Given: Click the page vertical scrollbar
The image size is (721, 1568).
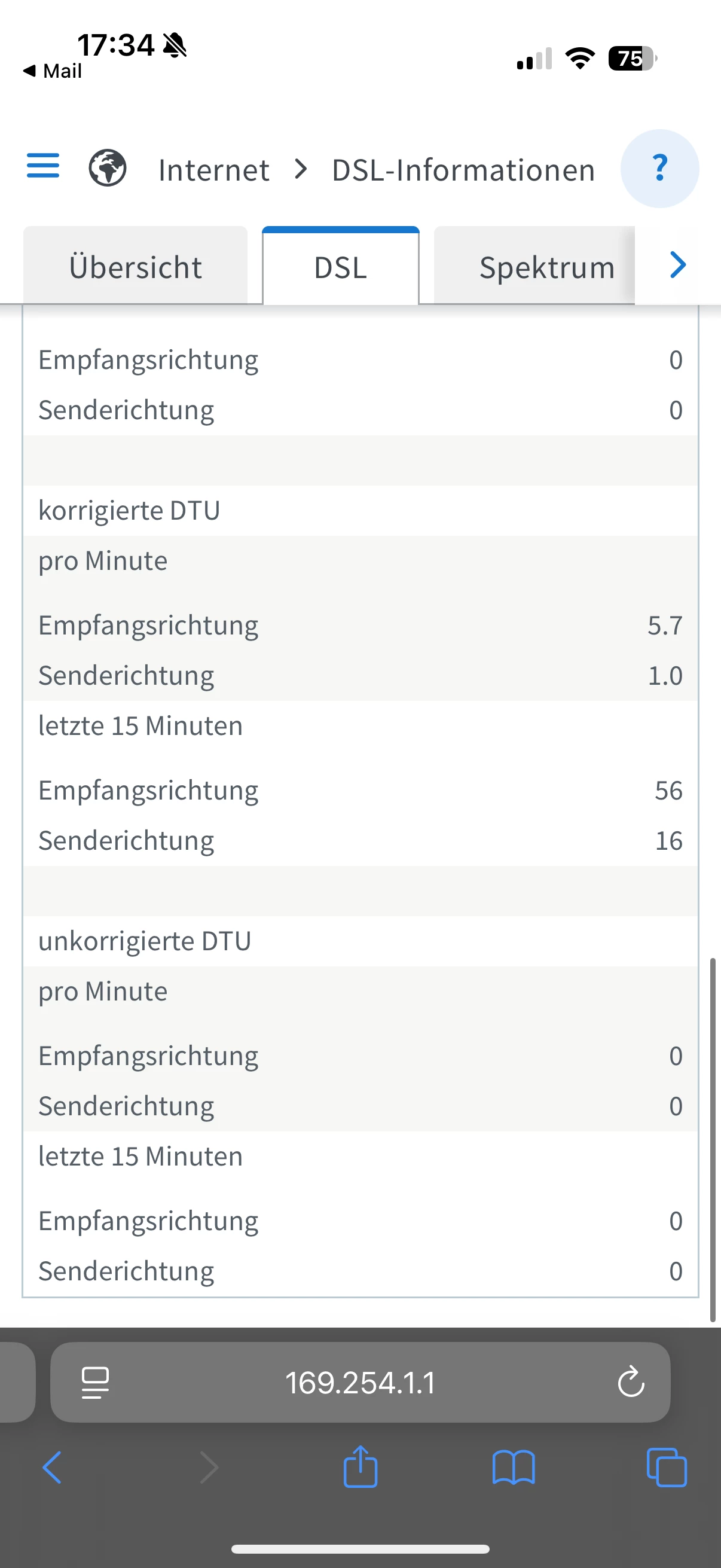Looking at the screenshot, I should click(x=712, y=1138).
